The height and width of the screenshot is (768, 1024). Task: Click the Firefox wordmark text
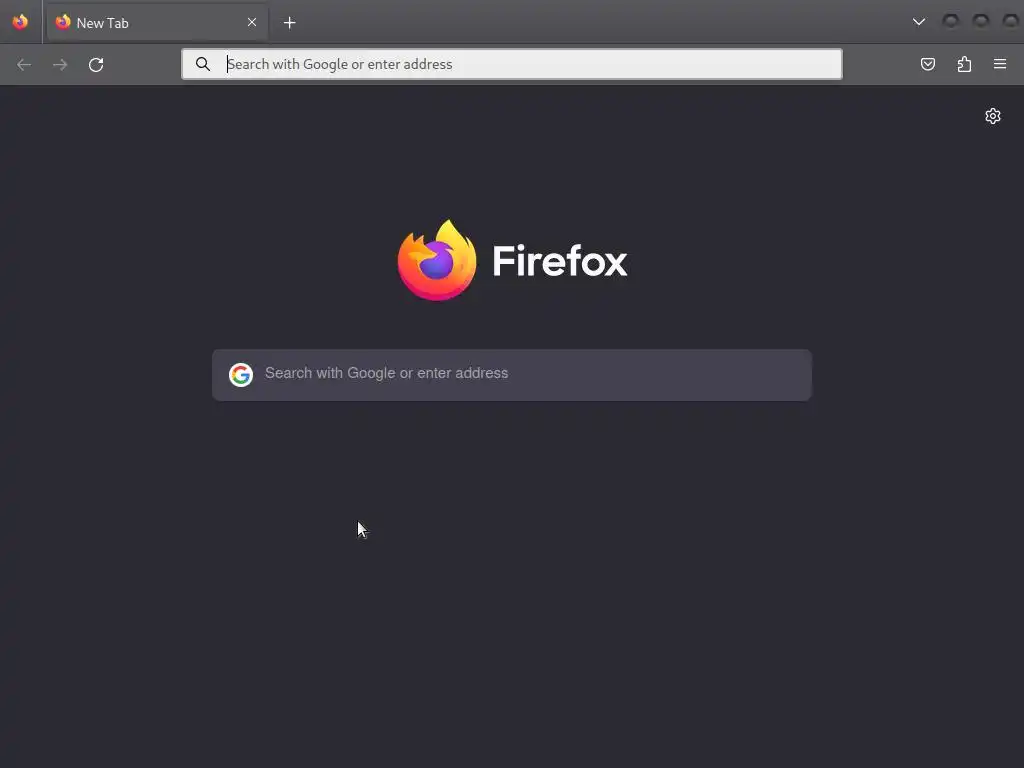(x=560, y=261)
